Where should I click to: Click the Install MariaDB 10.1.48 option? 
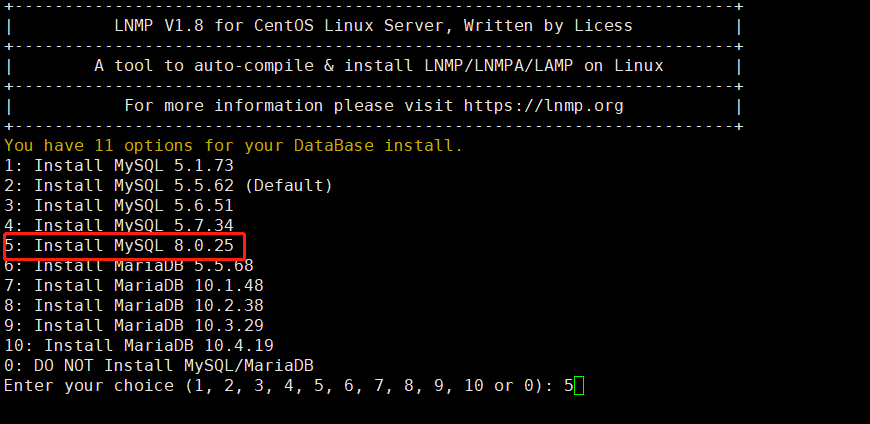pyautogui.click(x=133, y=285)
